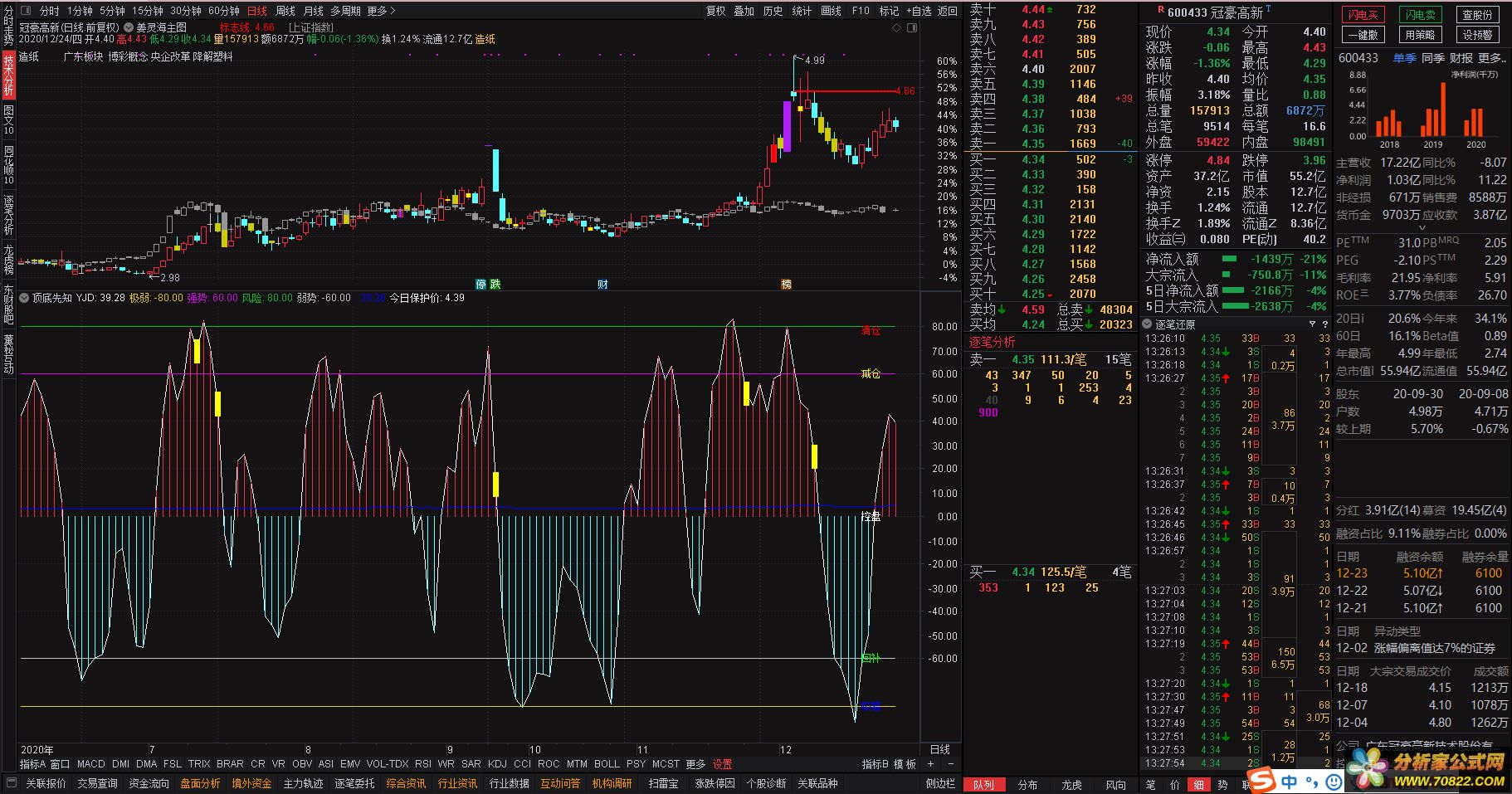
Task: Click the smiley face icon in the IME bar
Action: pos(1334,781)
